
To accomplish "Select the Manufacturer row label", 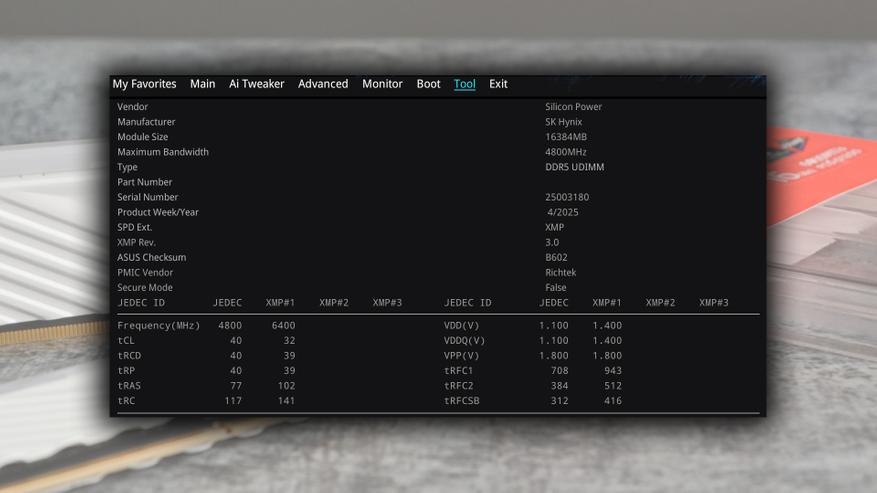I will tap(146, 122).
